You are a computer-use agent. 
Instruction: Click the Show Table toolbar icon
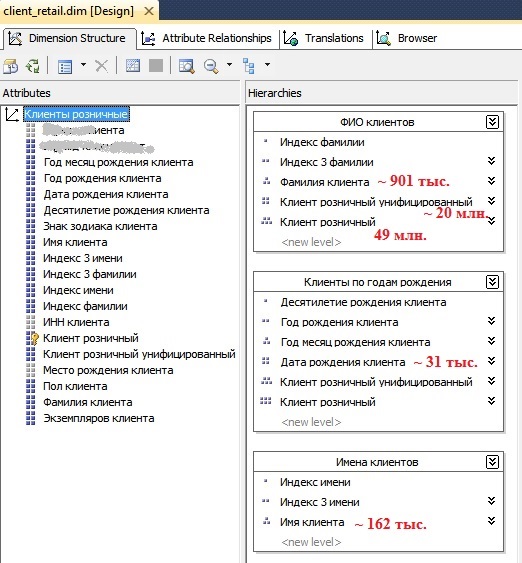coord(132,66)
